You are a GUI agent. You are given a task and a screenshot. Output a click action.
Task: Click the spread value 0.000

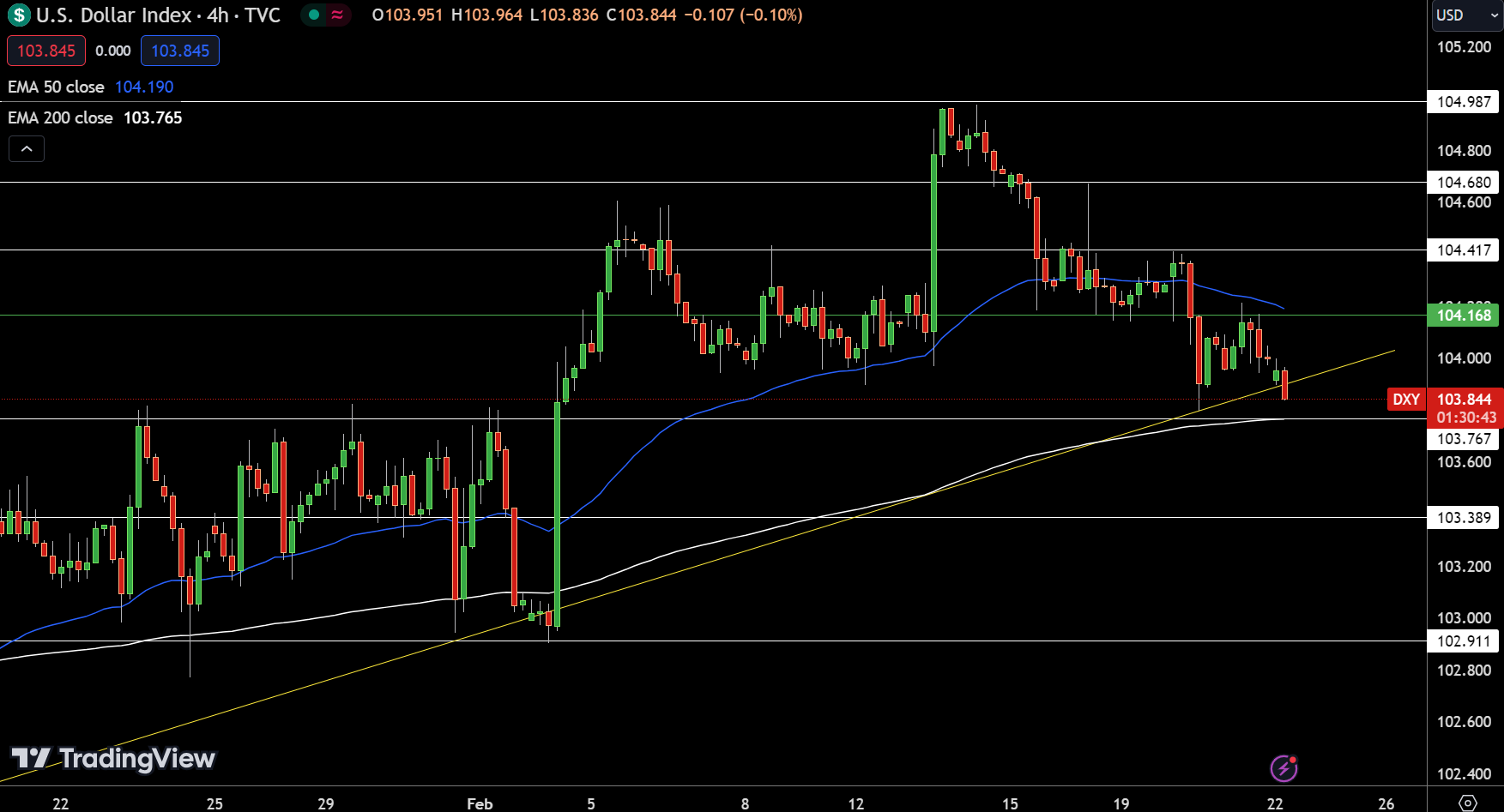[113, 51]
